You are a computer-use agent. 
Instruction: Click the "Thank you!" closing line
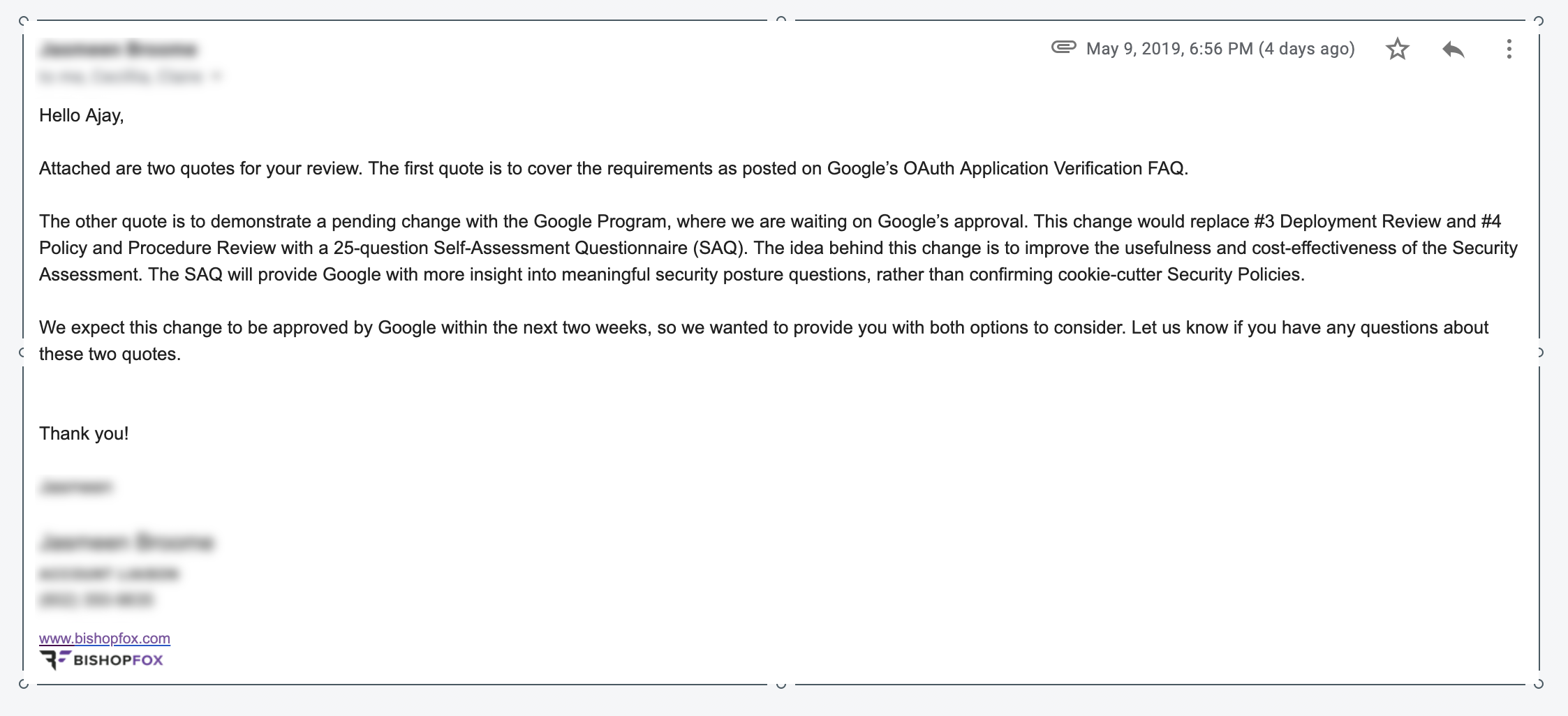(84, 433)
